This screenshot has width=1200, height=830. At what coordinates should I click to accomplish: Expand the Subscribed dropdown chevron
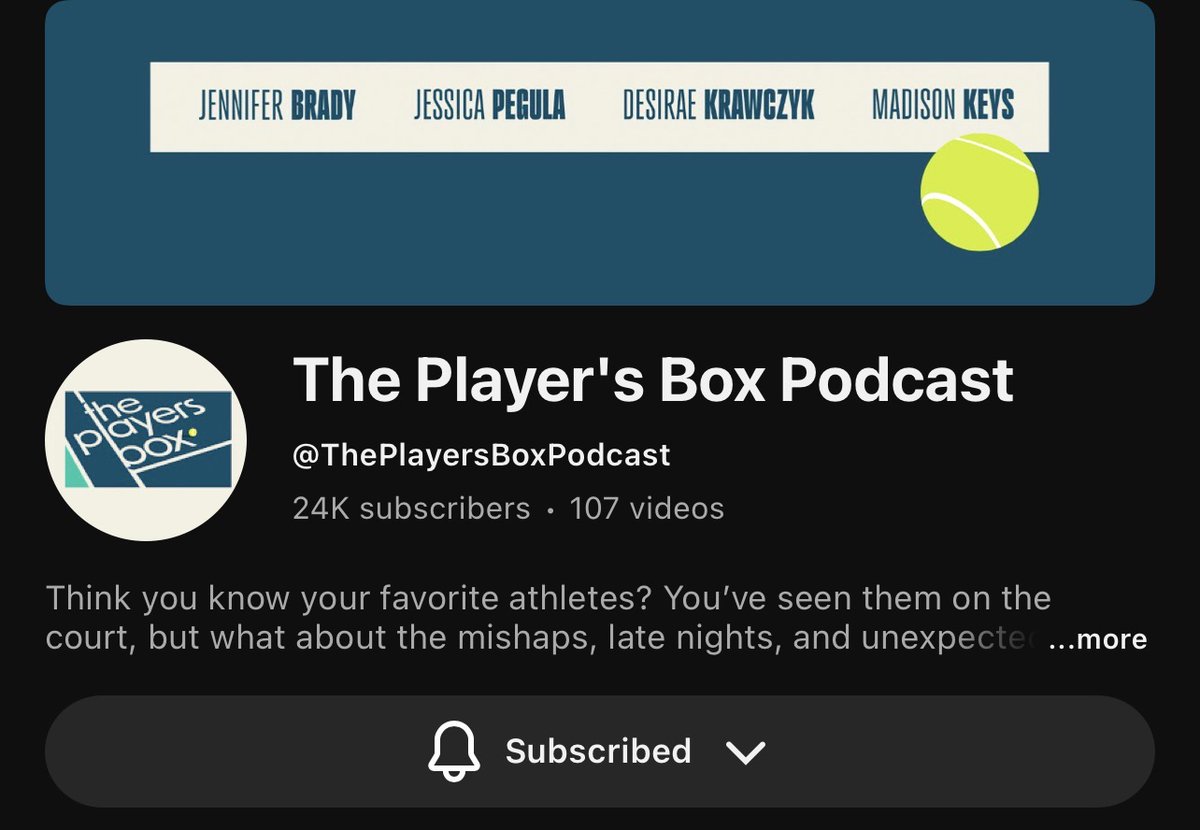[746, 752]
